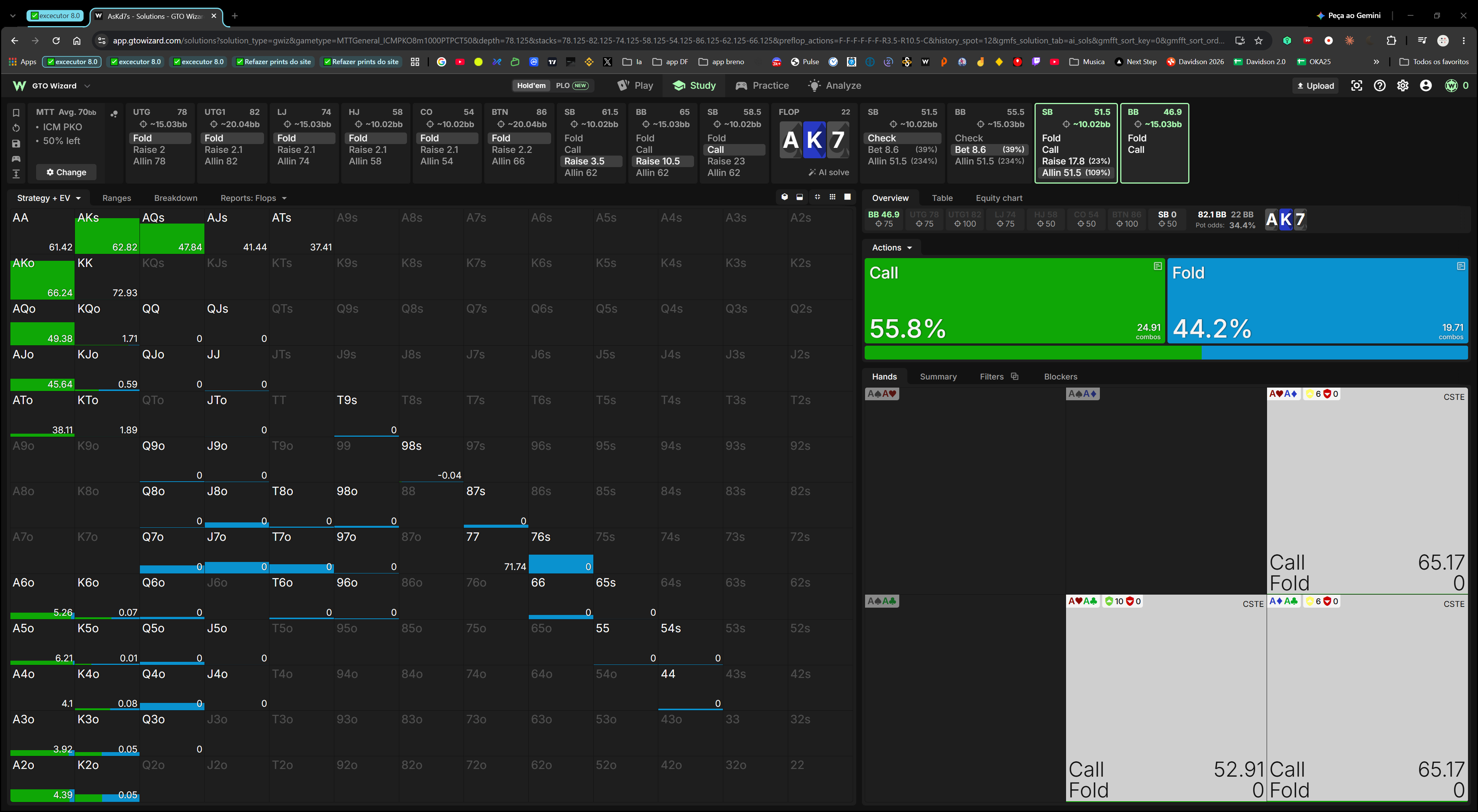The width and height of the screenshot is (1478, 812).
Task: Click the bookmark icon in left sidebar
Action: click(x=16, y=113)
